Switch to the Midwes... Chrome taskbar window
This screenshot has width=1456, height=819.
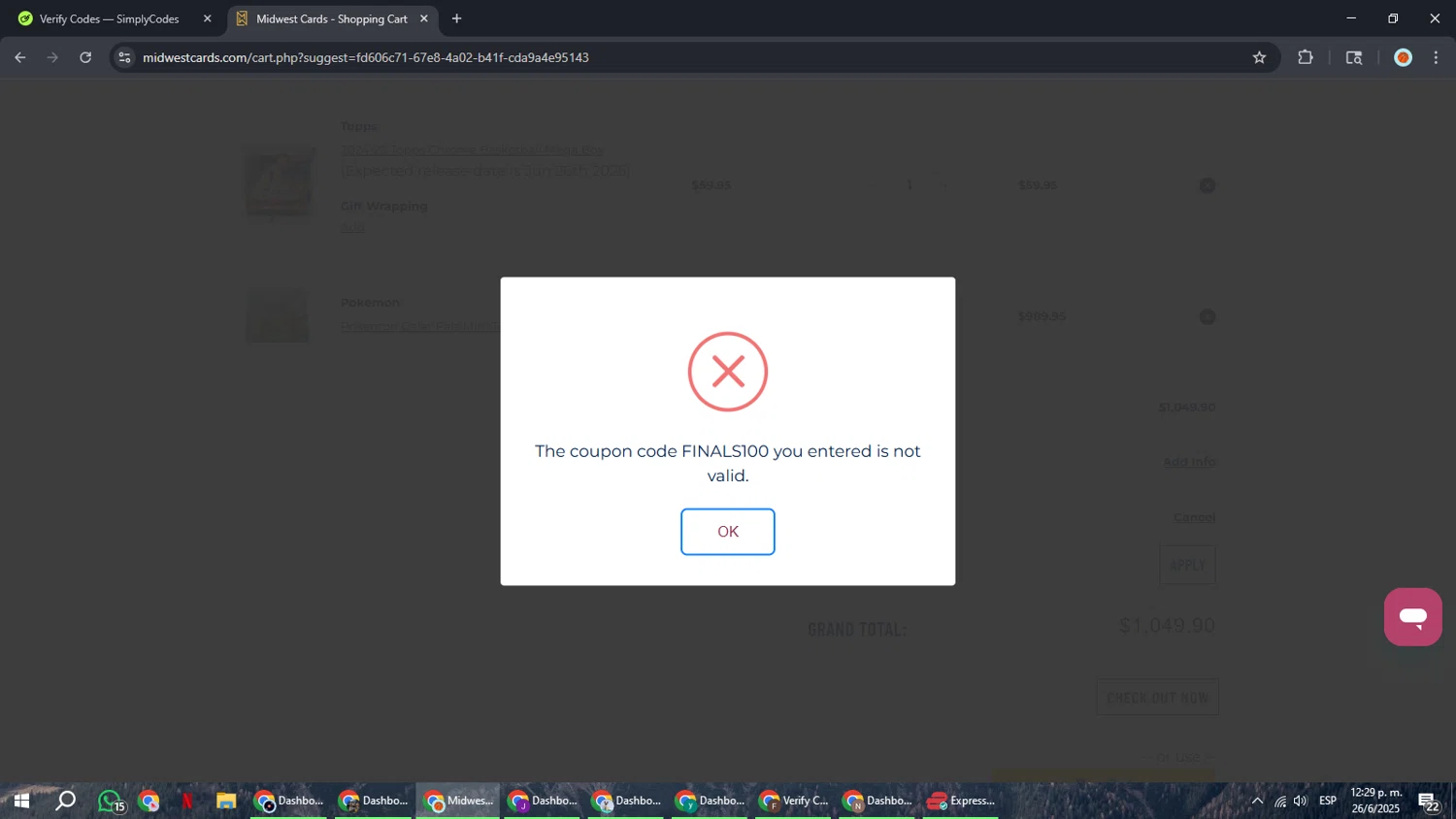[x=458, y=801]
